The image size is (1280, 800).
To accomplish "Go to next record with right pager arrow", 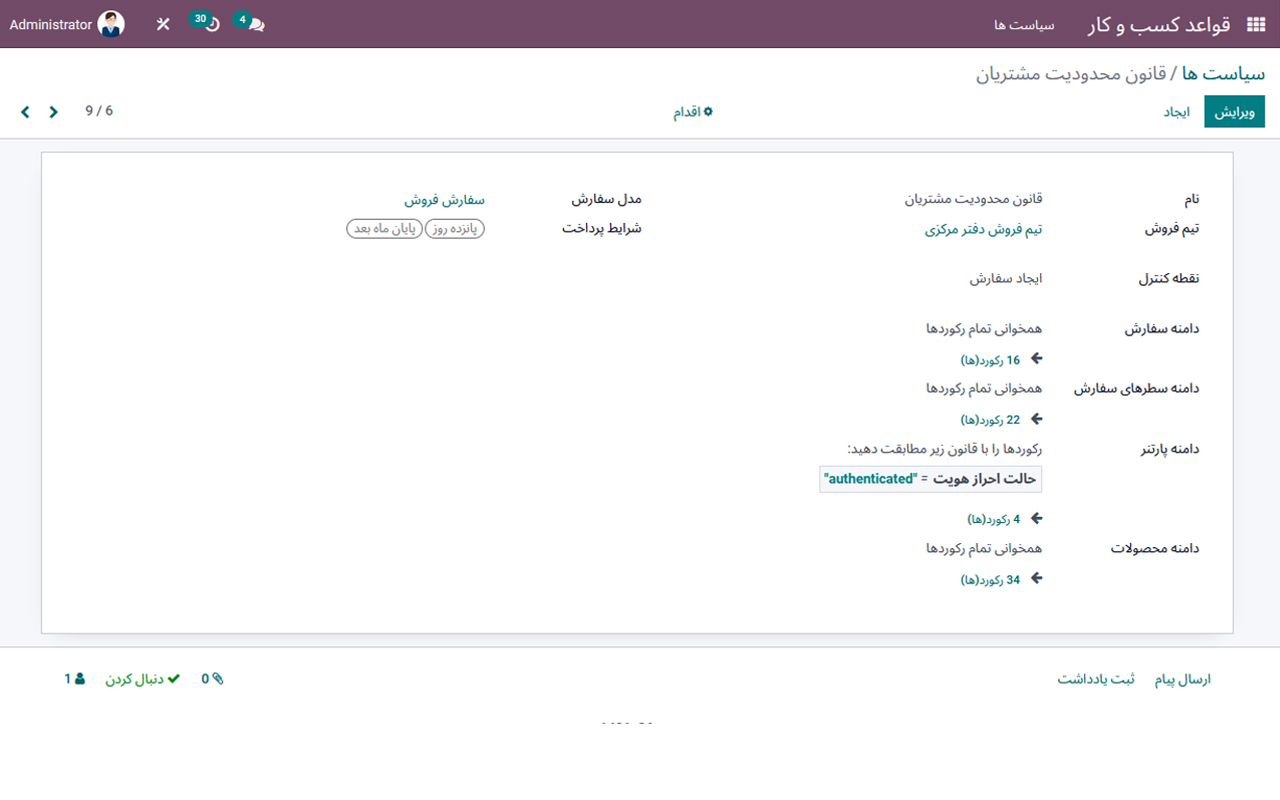I will coord(52,111).
